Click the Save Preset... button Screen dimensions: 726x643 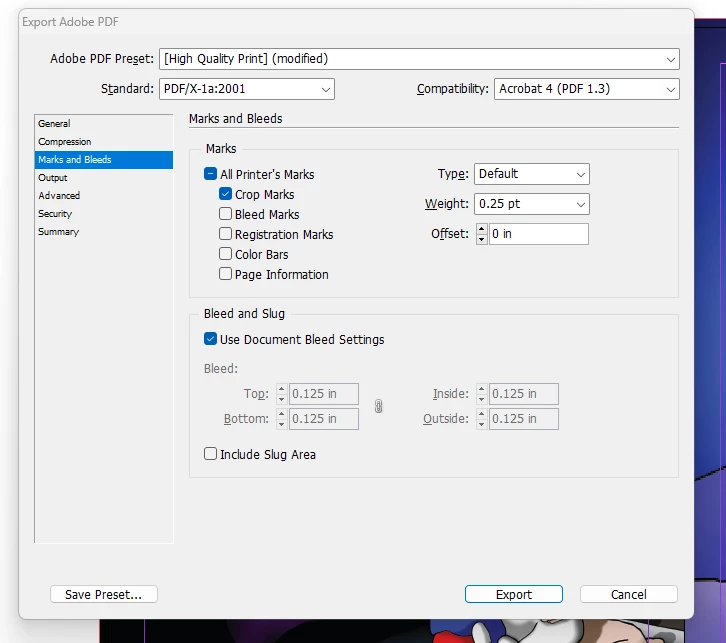tap(104, 594)
